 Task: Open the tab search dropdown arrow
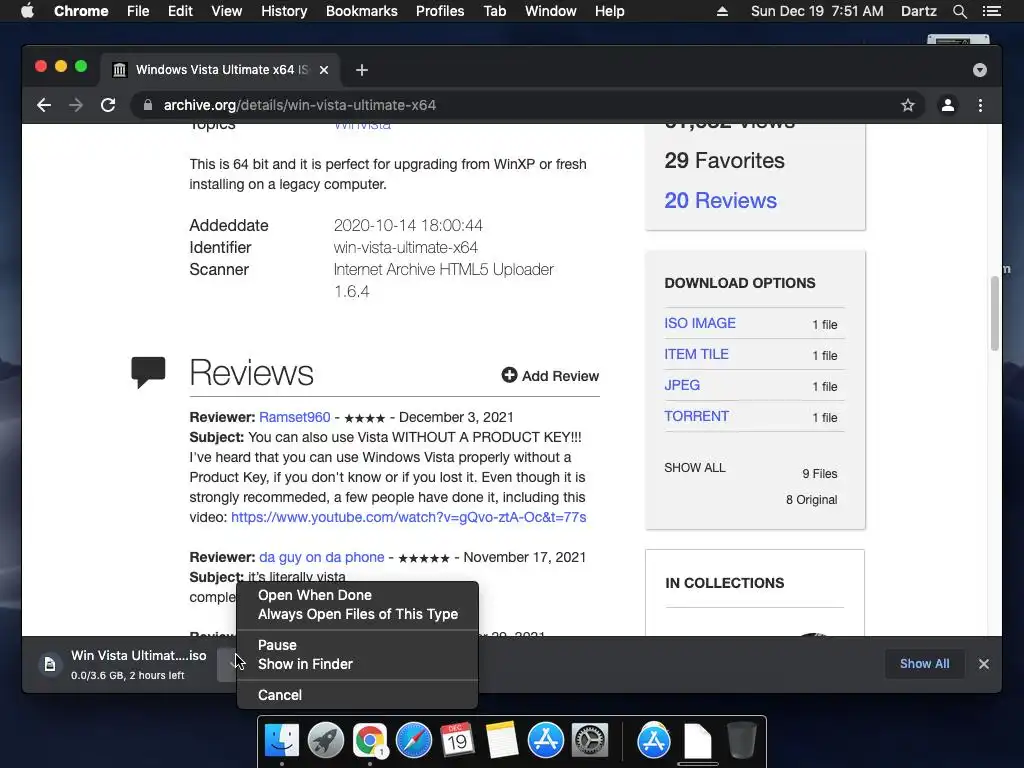pos(980,70)
